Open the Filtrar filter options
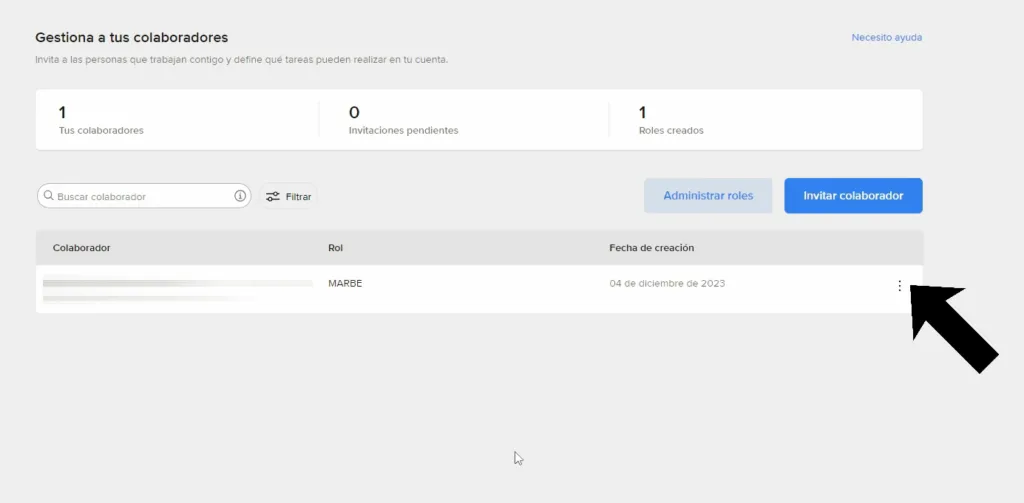The height and width of the screenshot is (503, 1024). (x=288, y=196)
